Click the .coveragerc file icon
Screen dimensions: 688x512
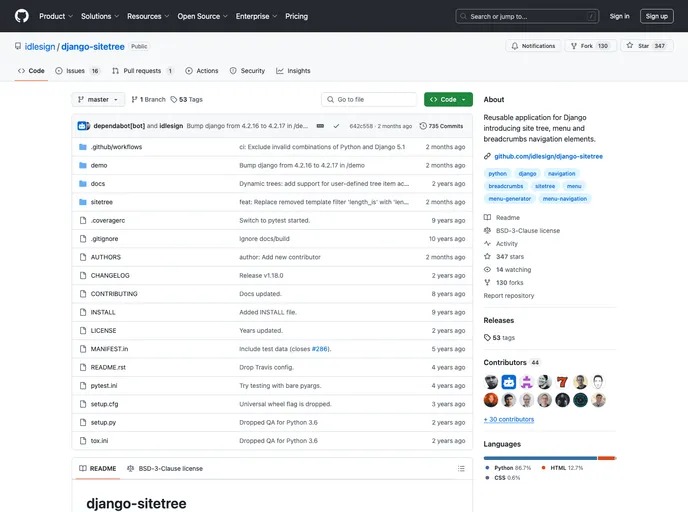(x=82, y=221)
